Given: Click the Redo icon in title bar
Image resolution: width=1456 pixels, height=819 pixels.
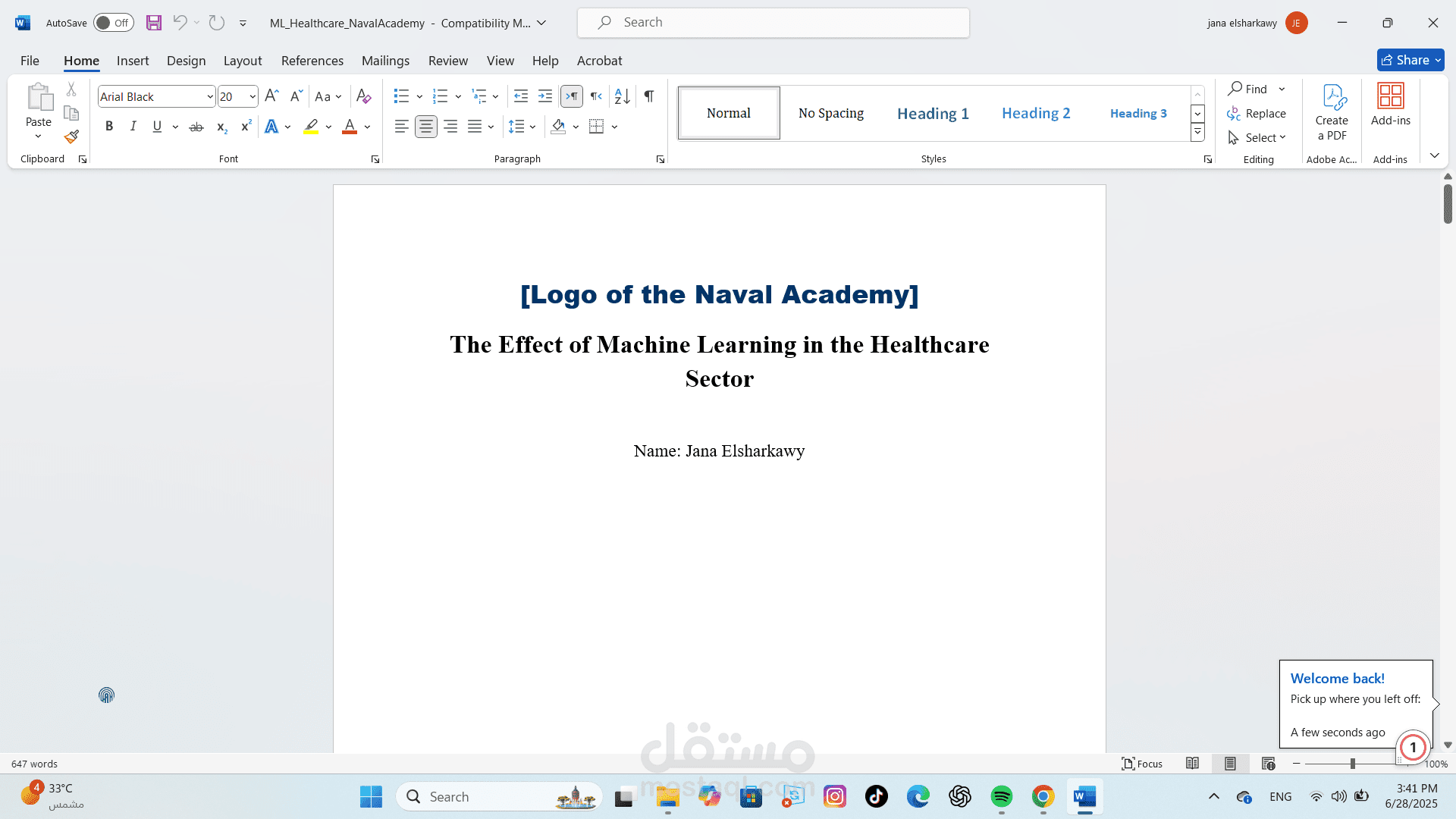Looking at the screenshot, I should coord(217,23).
